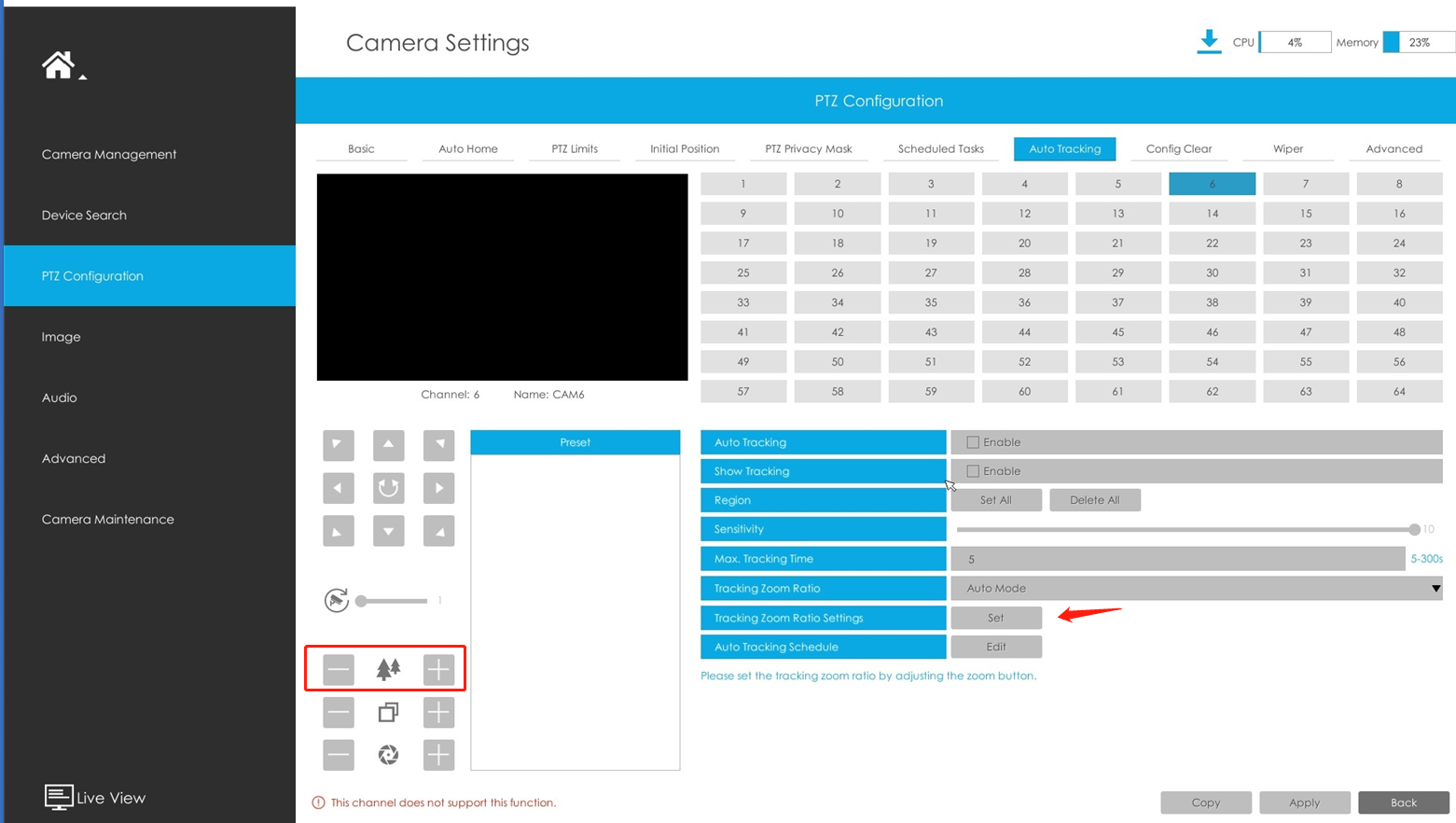Click the PTZ speed icon

pos(337,600)
